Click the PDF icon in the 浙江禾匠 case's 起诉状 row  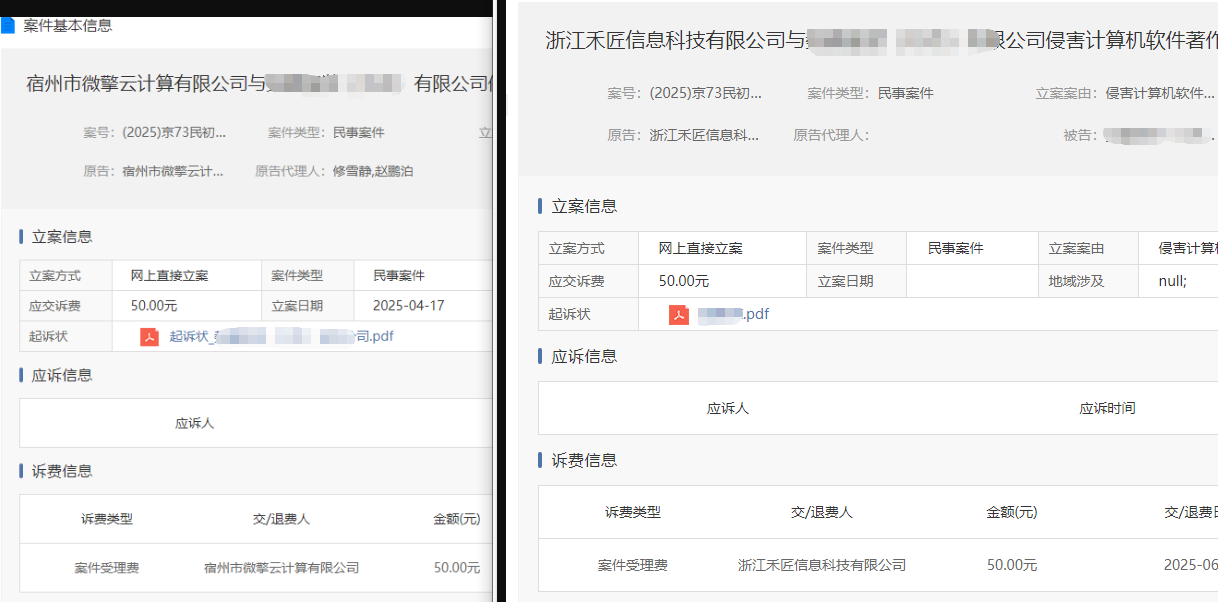click(679, 314)
